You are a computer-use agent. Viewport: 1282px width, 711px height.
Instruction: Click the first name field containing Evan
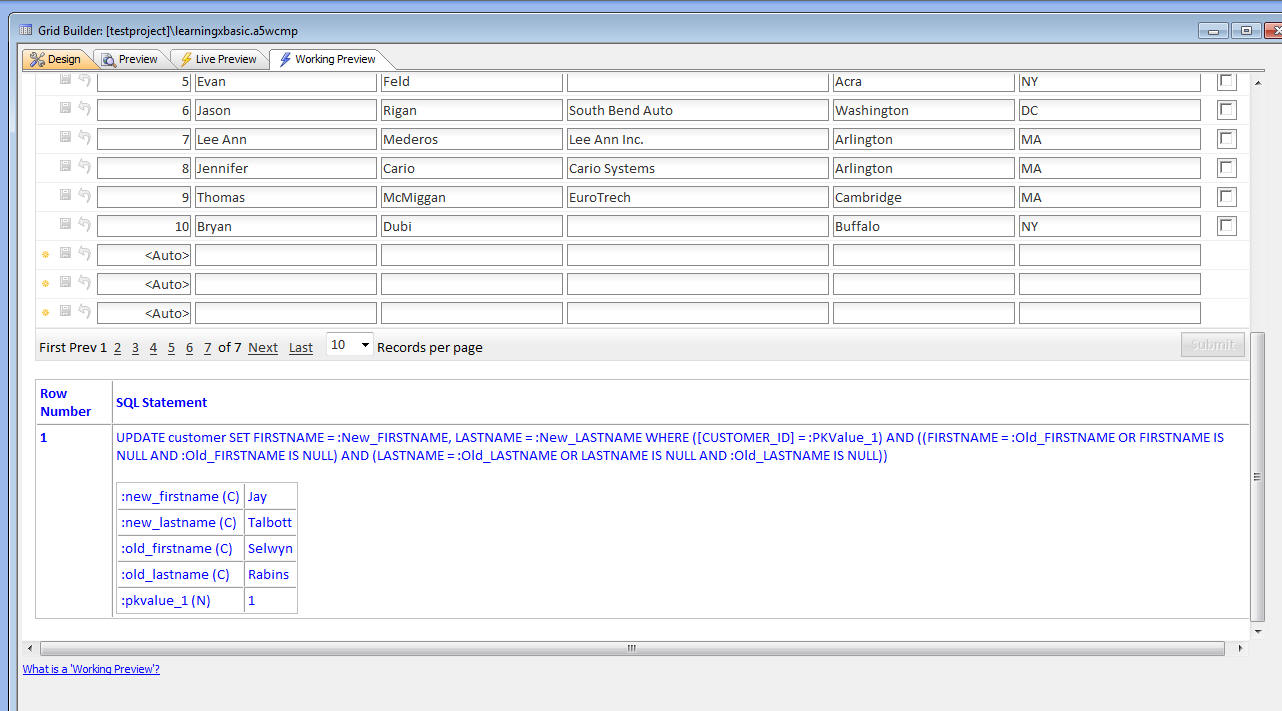[286, 81]
